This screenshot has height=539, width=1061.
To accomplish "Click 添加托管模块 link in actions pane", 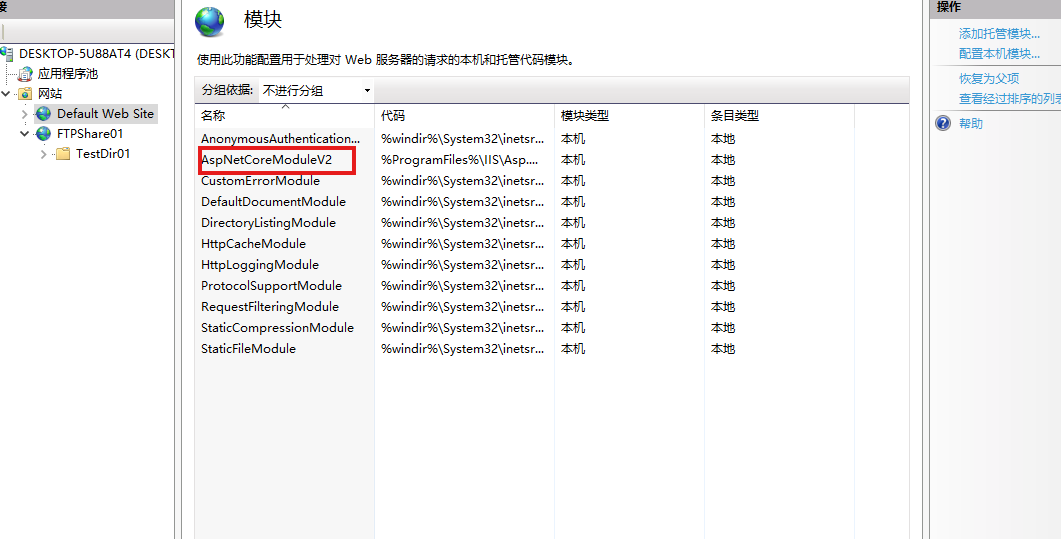I will click(998, 34).
